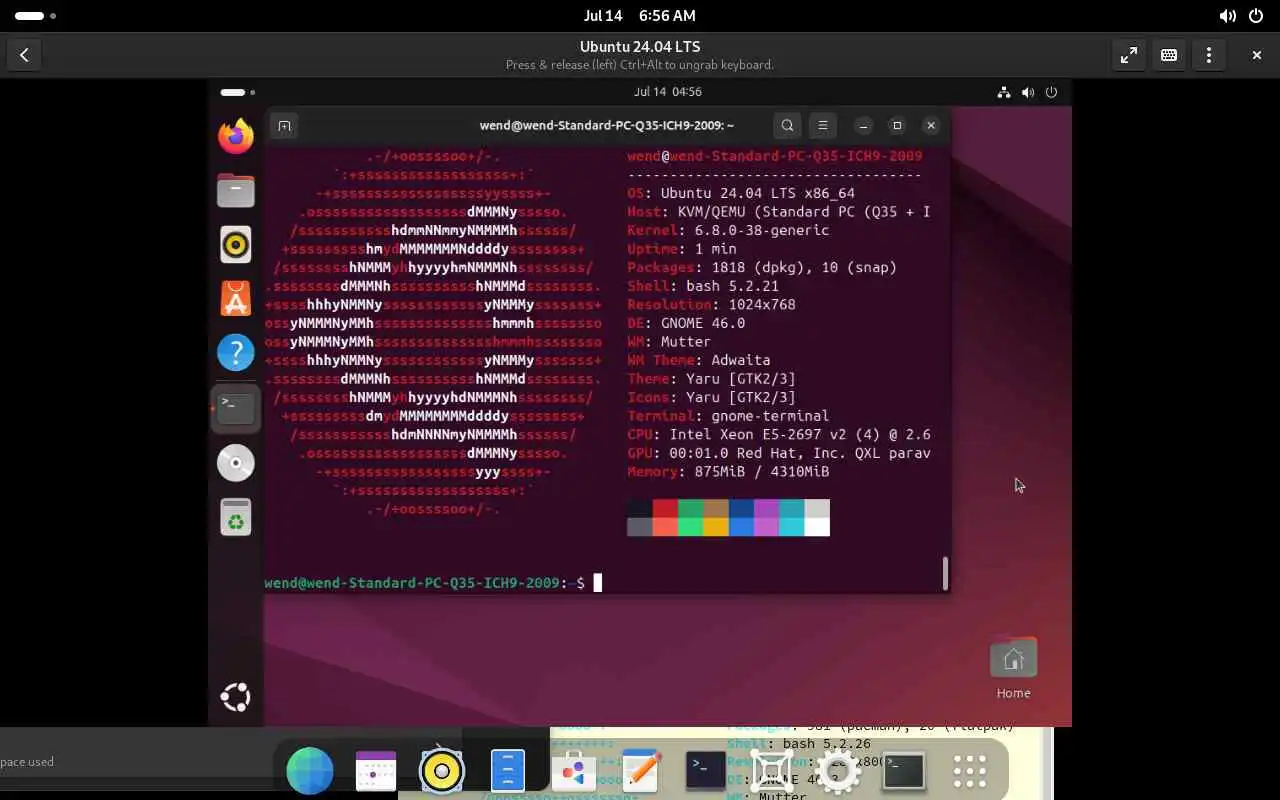Open the three-dot menu in Boxes header

[1209, 55]
